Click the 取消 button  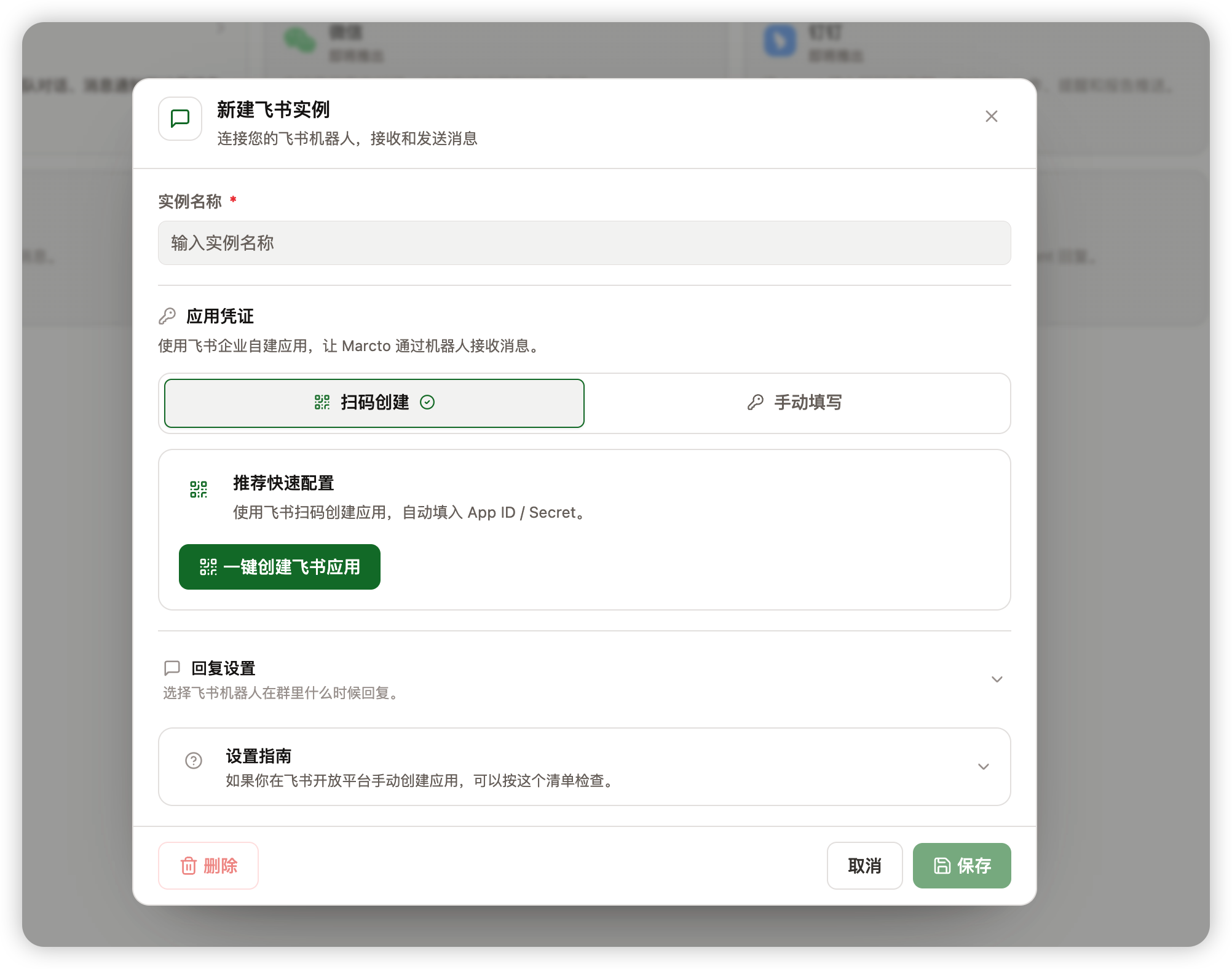864,866
